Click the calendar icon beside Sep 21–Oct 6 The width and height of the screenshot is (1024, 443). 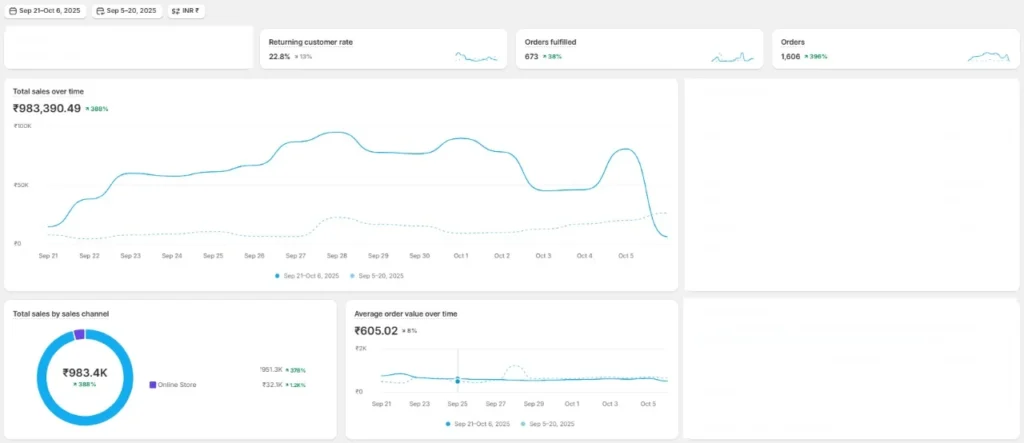(12, 11)
